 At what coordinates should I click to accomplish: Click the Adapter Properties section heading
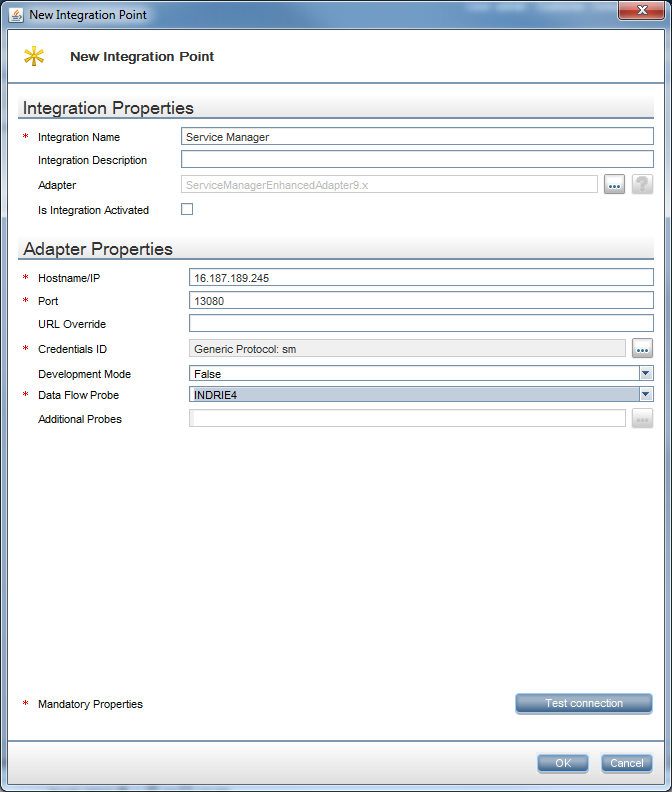(98, 249)
